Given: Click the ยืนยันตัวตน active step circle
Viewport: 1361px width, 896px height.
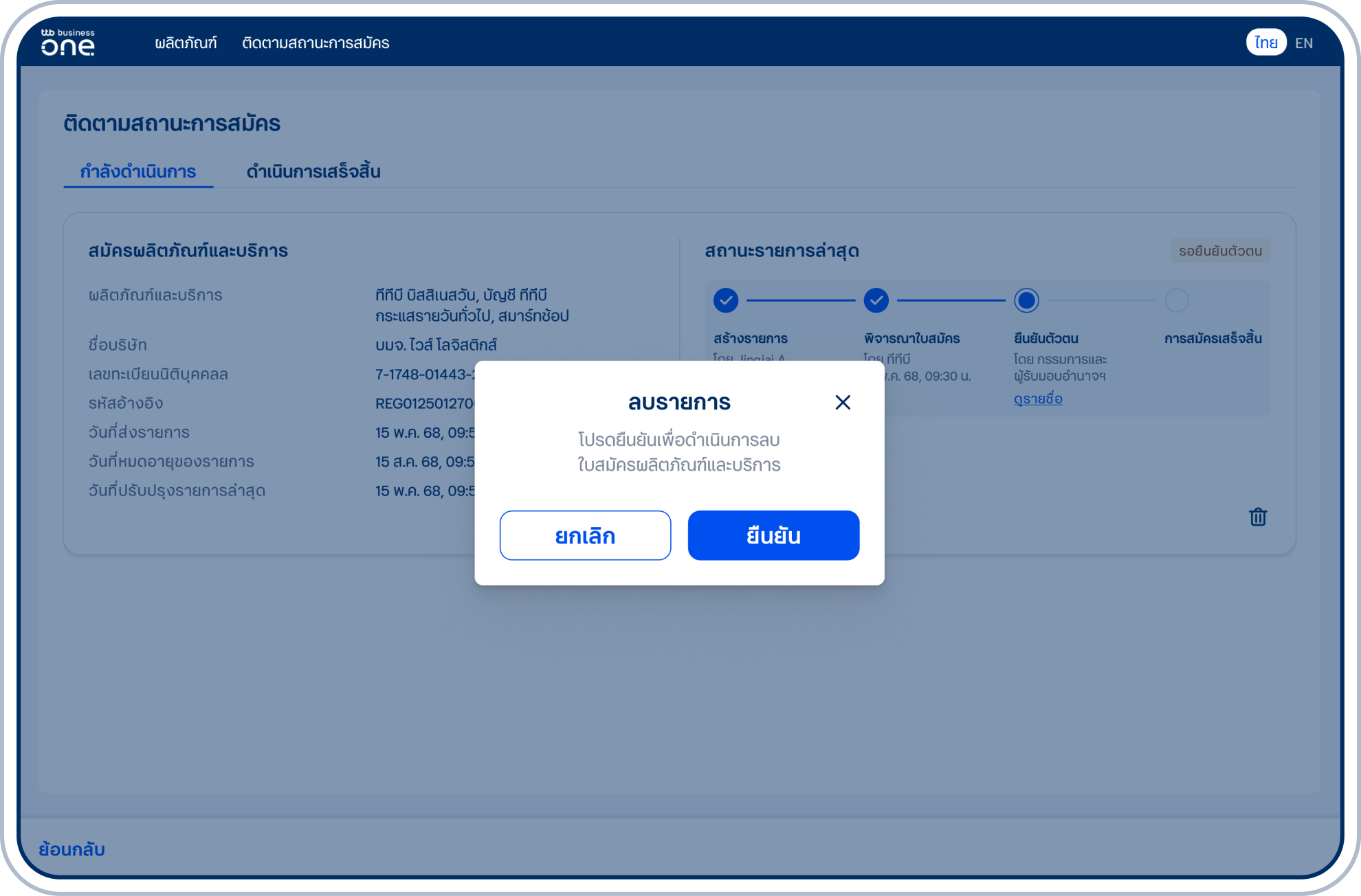Looking at the screenshot, I should click(x=1026, y=300).
